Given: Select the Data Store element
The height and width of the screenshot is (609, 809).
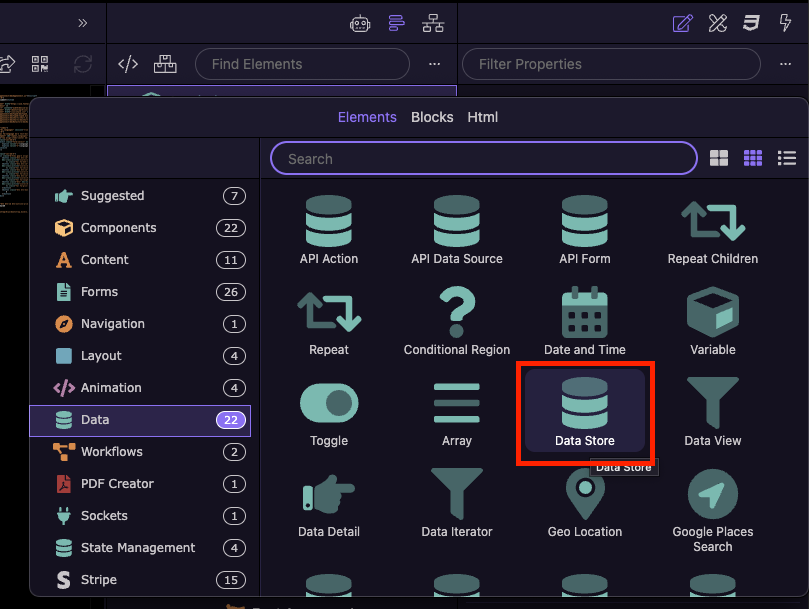Looking at the screenshot, I should (x=585, y=412).
